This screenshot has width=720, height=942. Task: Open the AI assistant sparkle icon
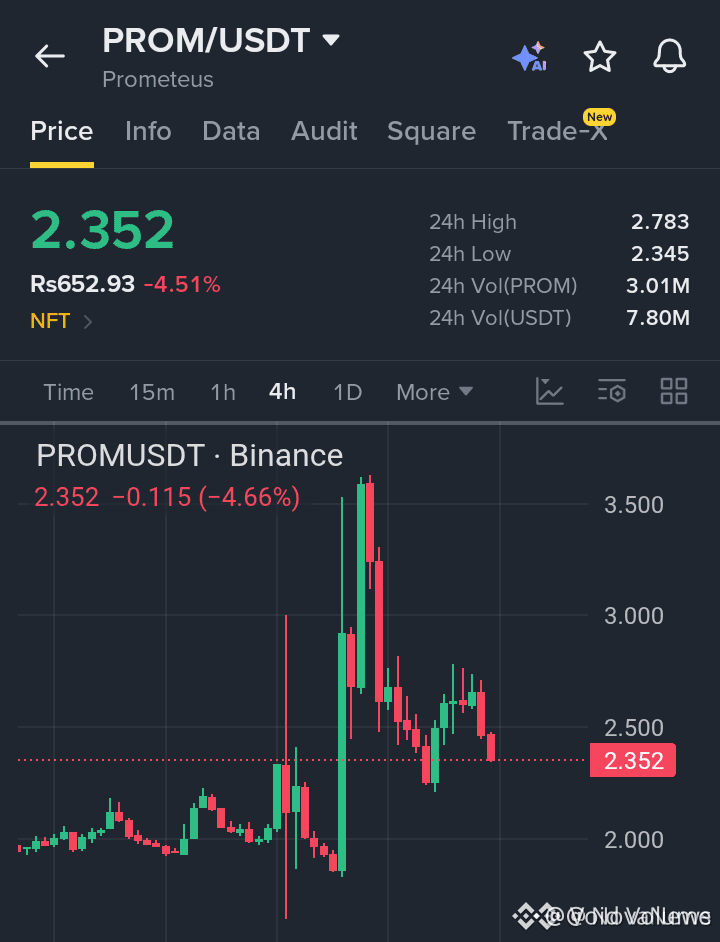(529, 56)
